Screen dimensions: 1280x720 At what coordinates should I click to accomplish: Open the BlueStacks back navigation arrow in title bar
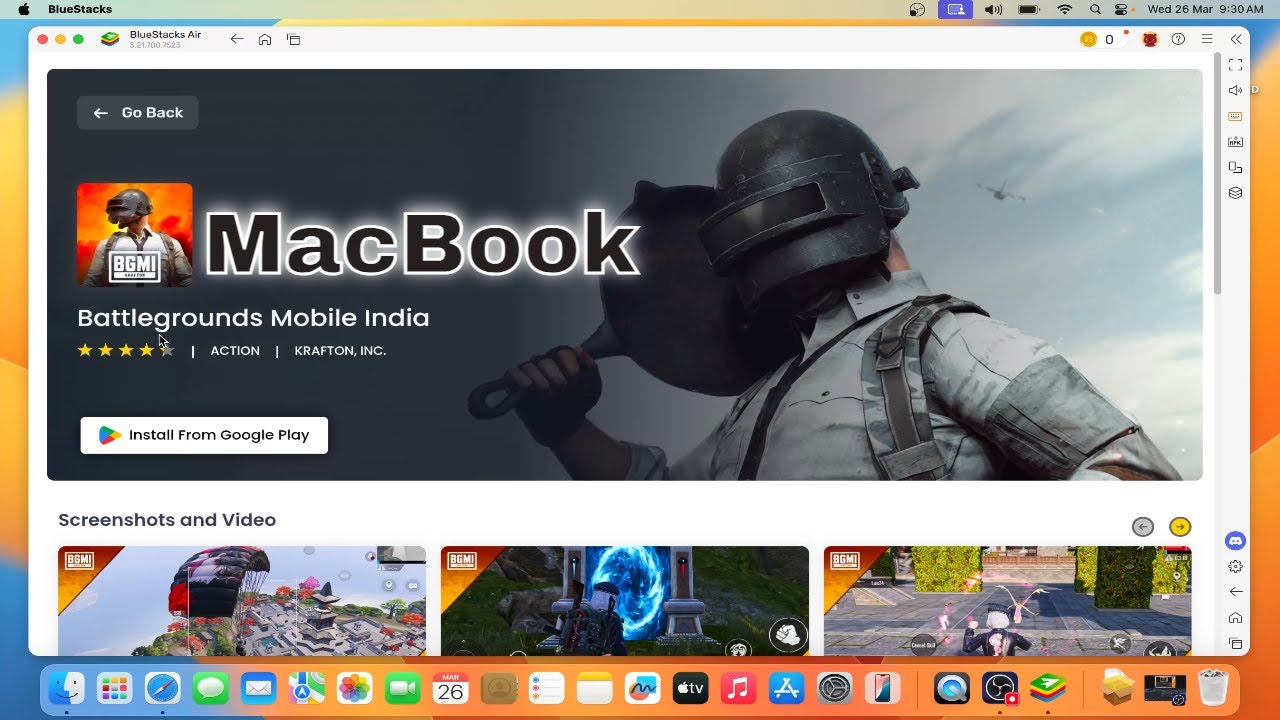[237, 39]
